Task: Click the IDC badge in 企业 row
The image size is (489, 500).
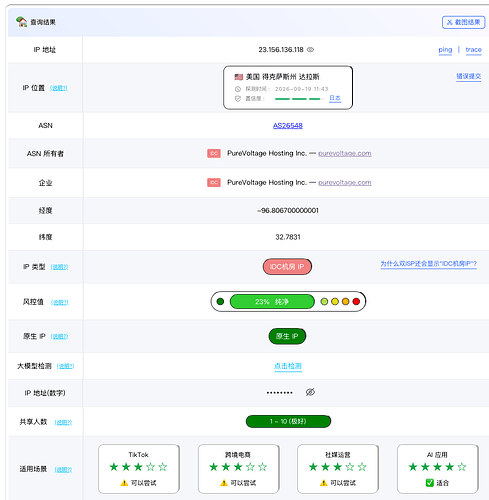Action: (214, 182)
